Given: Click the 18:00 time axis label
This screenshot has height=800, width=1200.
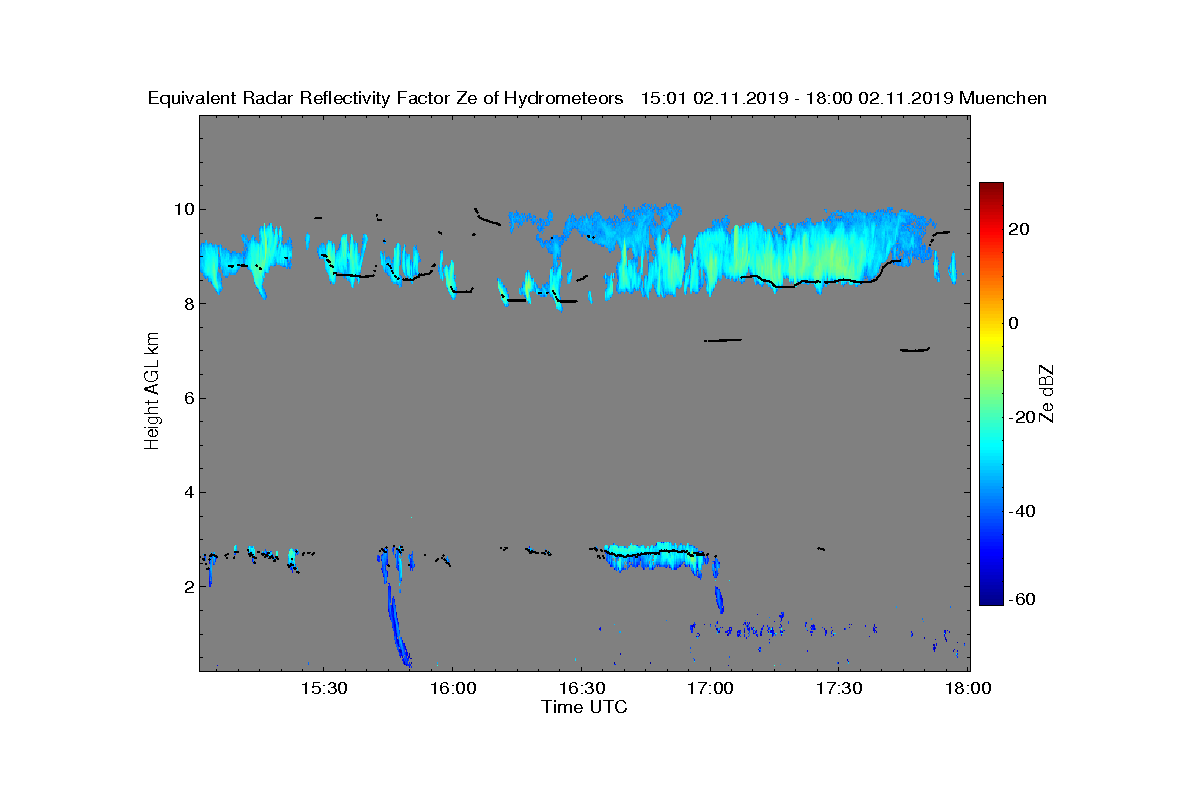Looking at the screenshot, I should 967,689.
